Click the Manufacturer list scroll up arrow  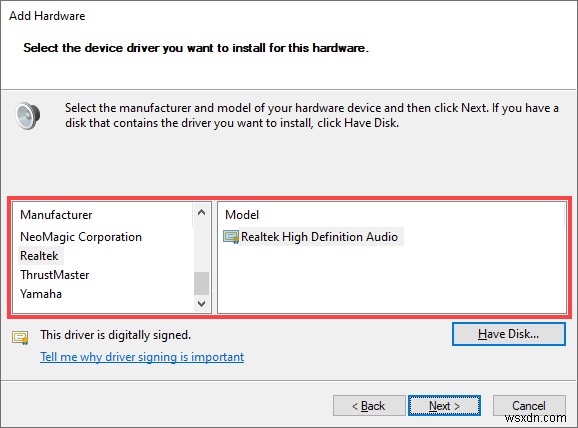point(201,212)
